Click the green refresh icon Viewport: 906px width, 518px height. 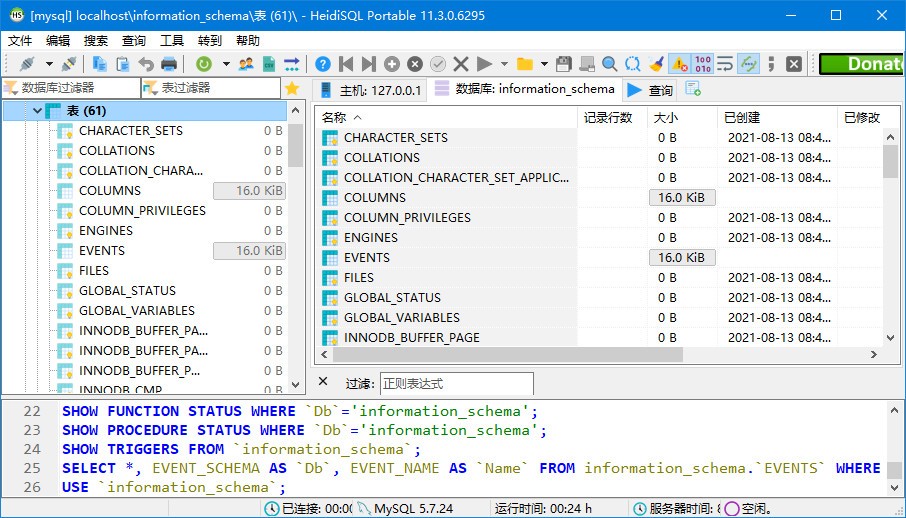[203, 64]
